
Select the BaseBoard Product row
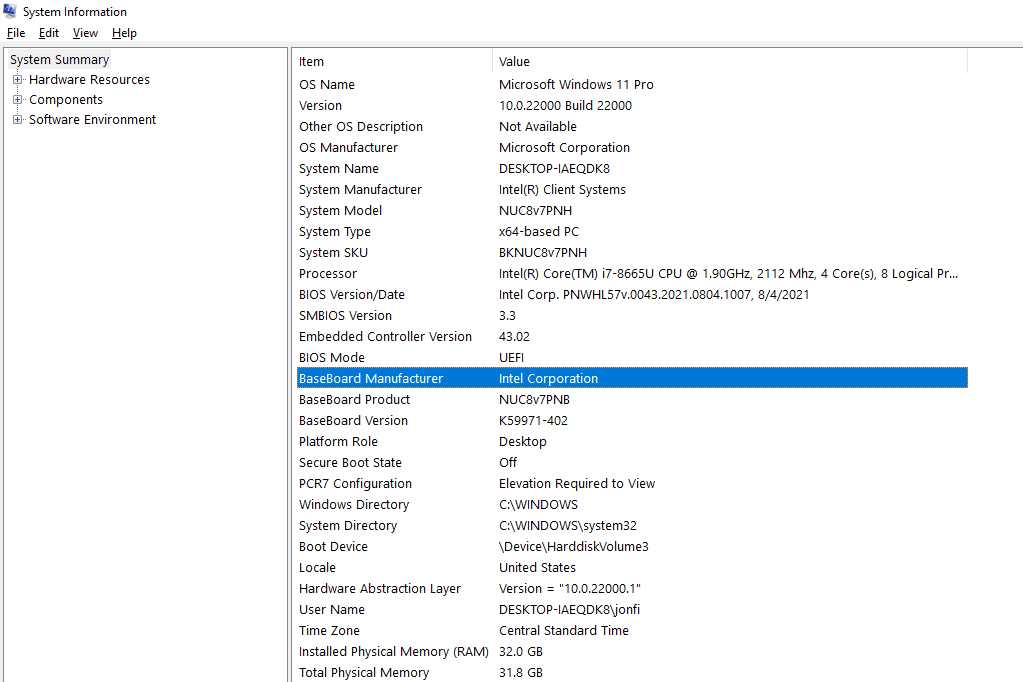click(x=632, y=399)
